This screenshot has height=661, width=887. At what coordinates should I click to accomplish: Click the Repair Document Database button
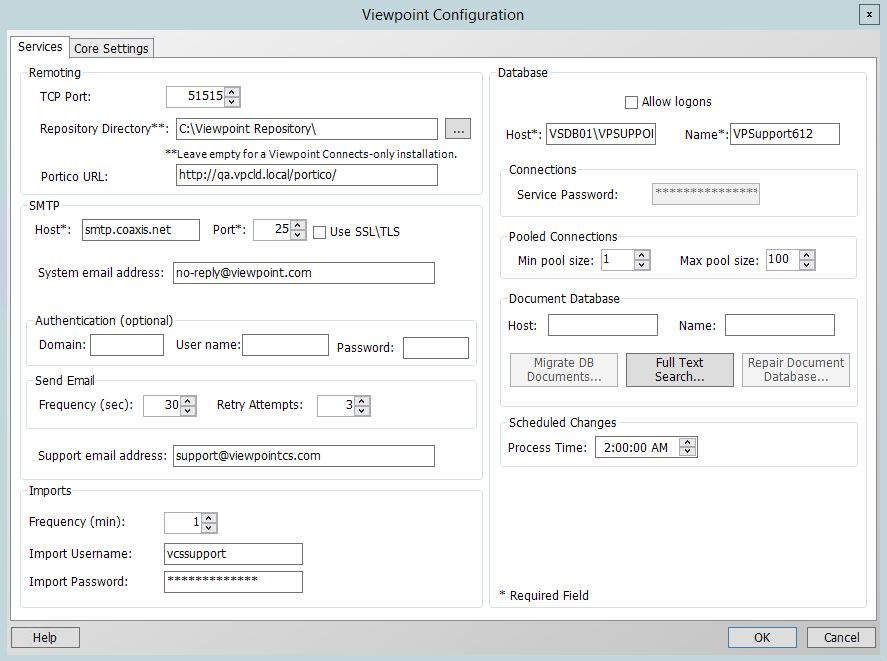coord(795,370)
